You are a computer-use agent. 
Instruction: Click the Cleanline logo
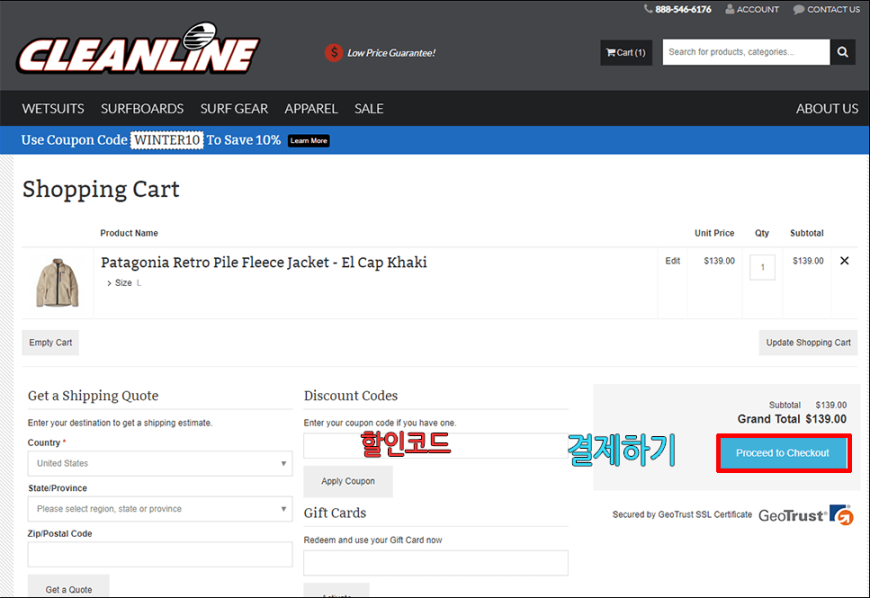[138, 49]
